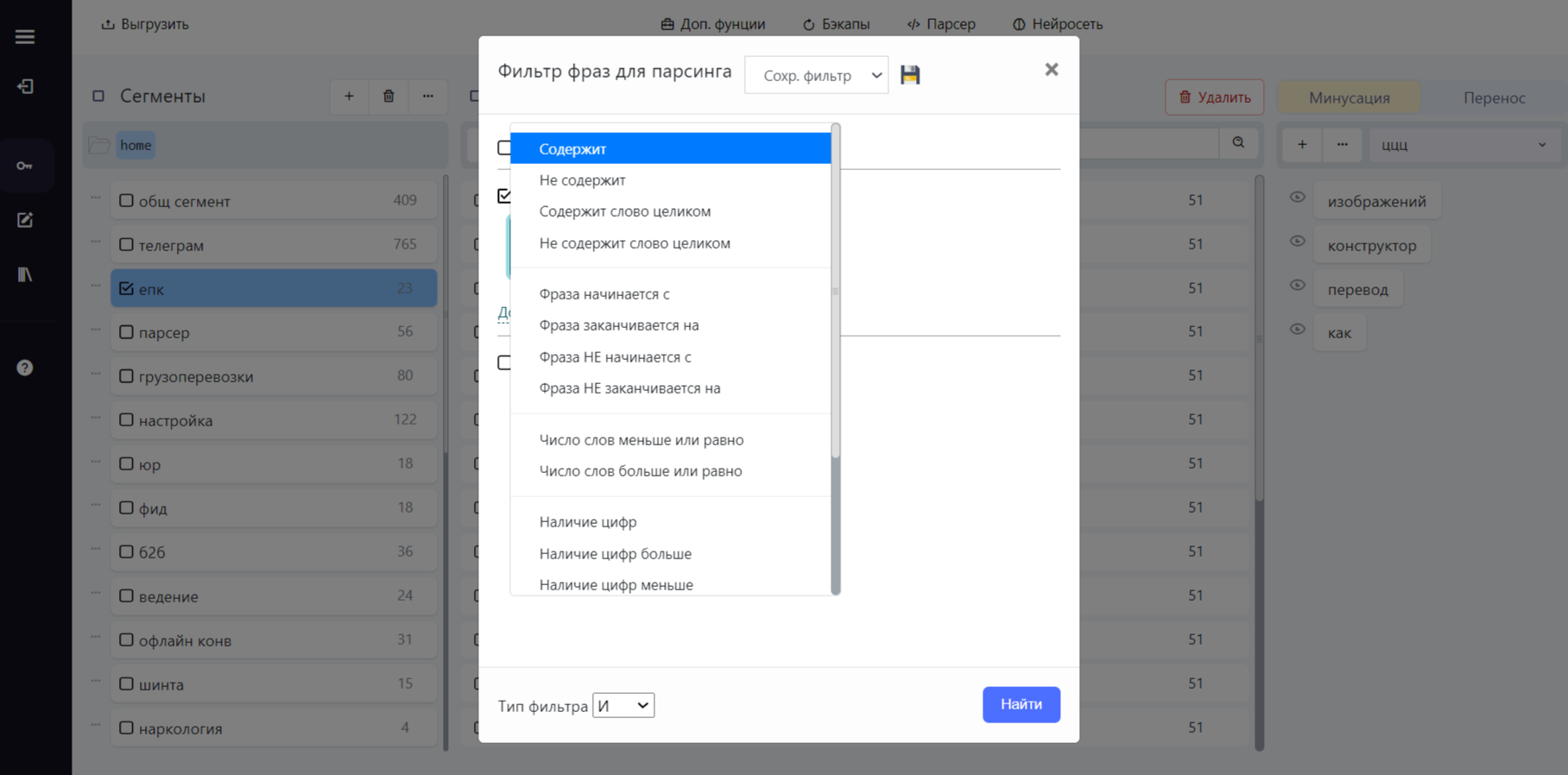Select Содержит слово целиком option
Image resolution: width=1568 pixels, height=775 pixels.
(670, 211)
